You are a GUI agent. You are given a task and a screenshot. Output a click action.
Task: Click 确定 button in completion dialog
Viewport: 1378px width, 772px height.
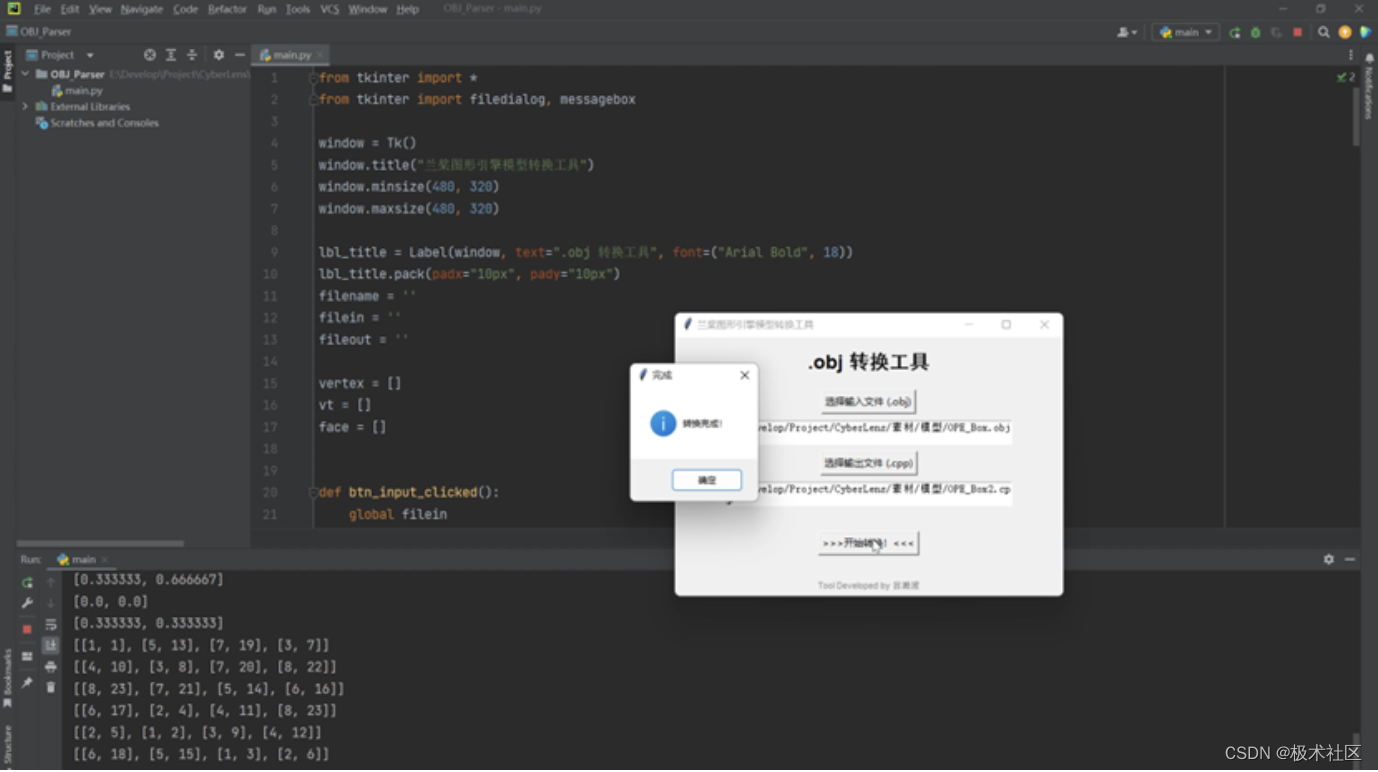pyautogui.click(x=707, y=480)
